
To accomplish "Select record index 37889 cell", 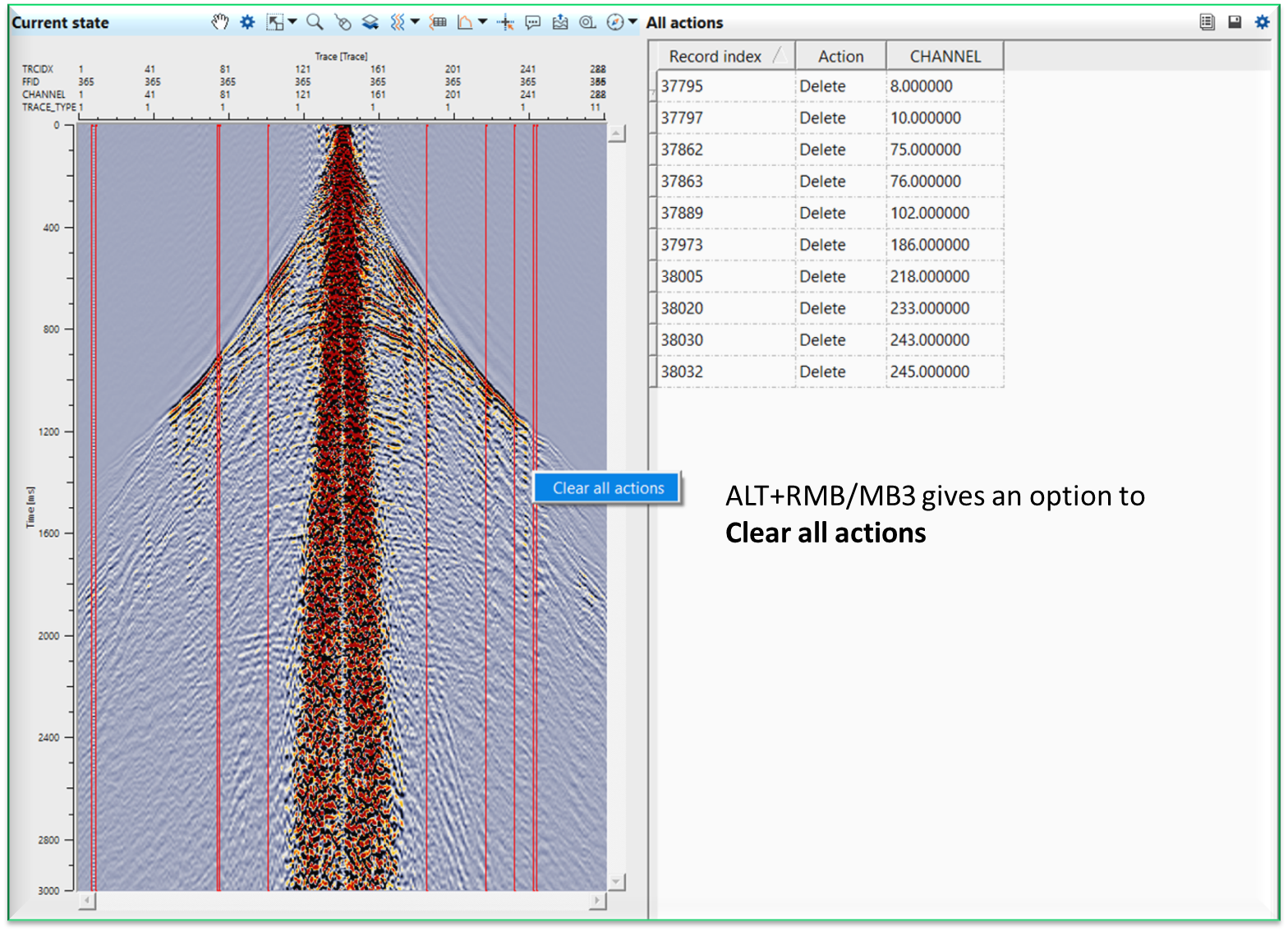I will pos(726,213).
